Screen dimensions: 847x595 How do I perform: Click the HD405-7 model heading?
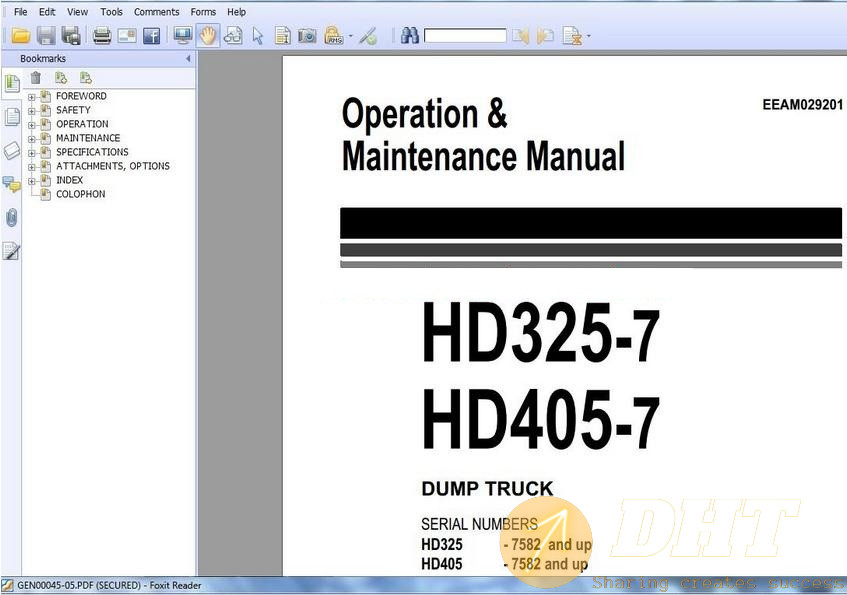(x=540, y=420)
